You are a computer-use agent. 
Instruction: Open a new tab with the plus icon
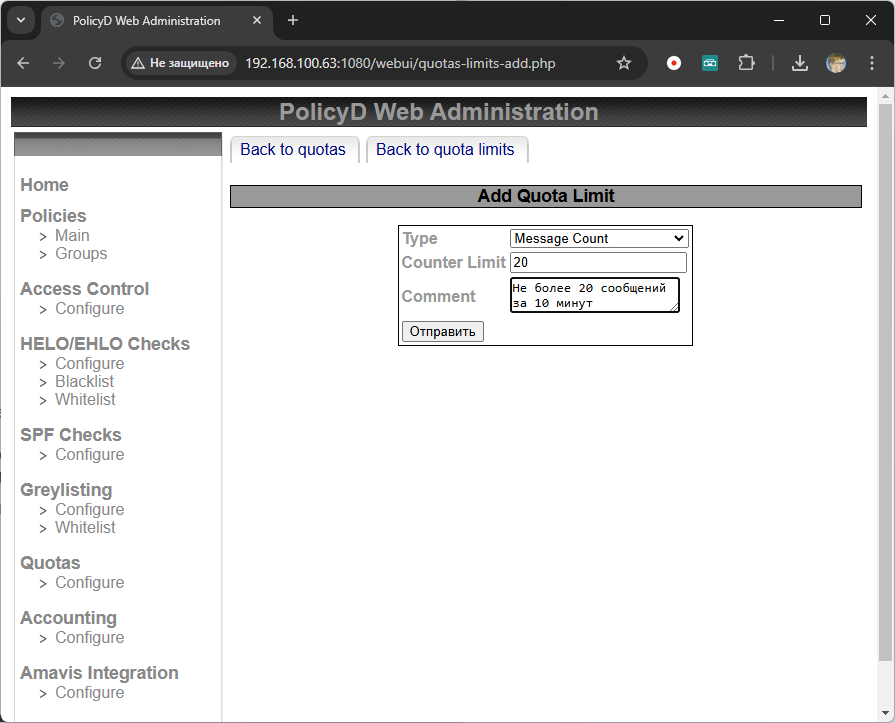pyautogui.click(x=293, y=21)
